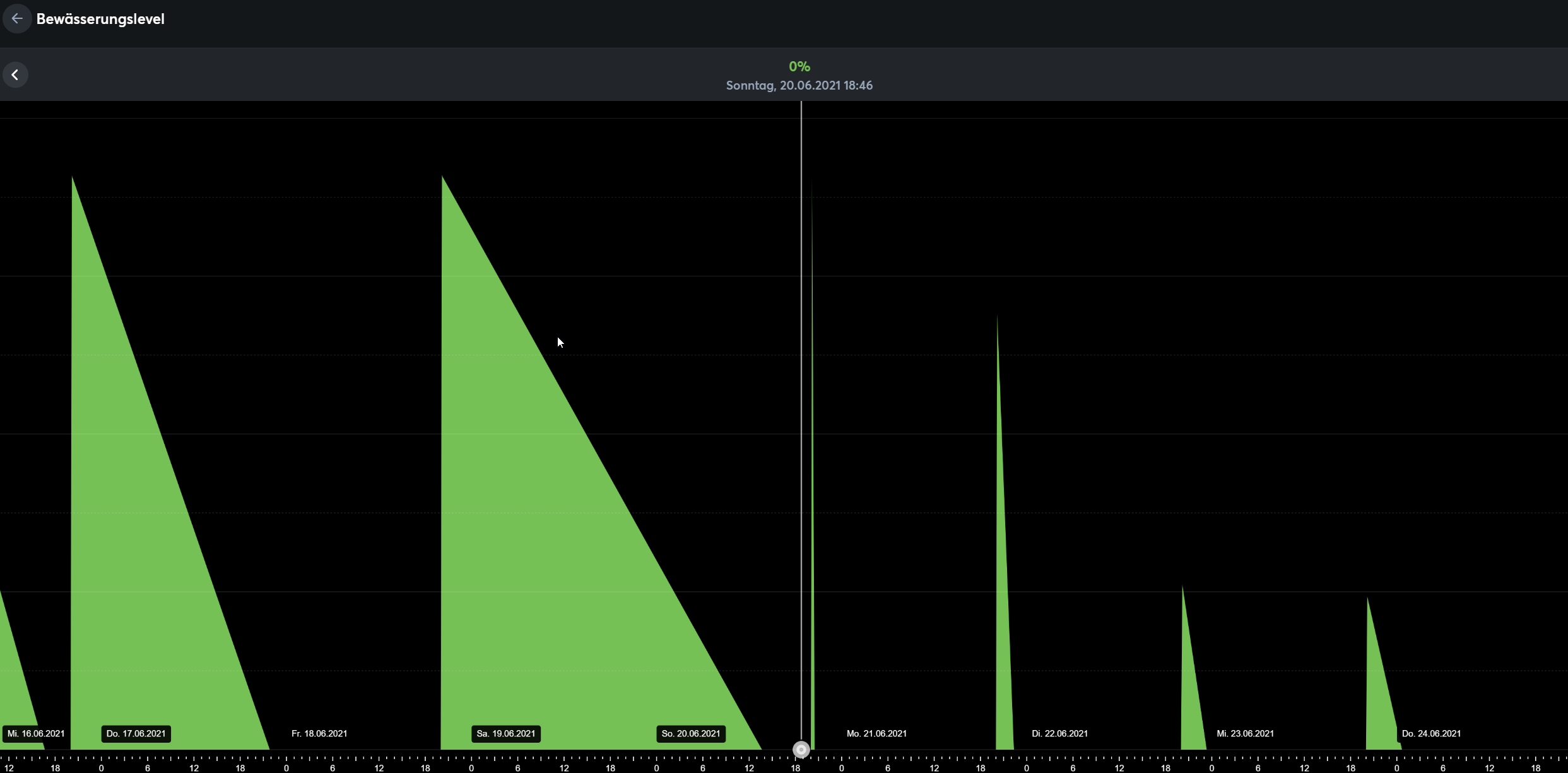Viewport: 1568px width, 773px height.
Task: Click the green 0% reading at top
Action: [799, 66]
